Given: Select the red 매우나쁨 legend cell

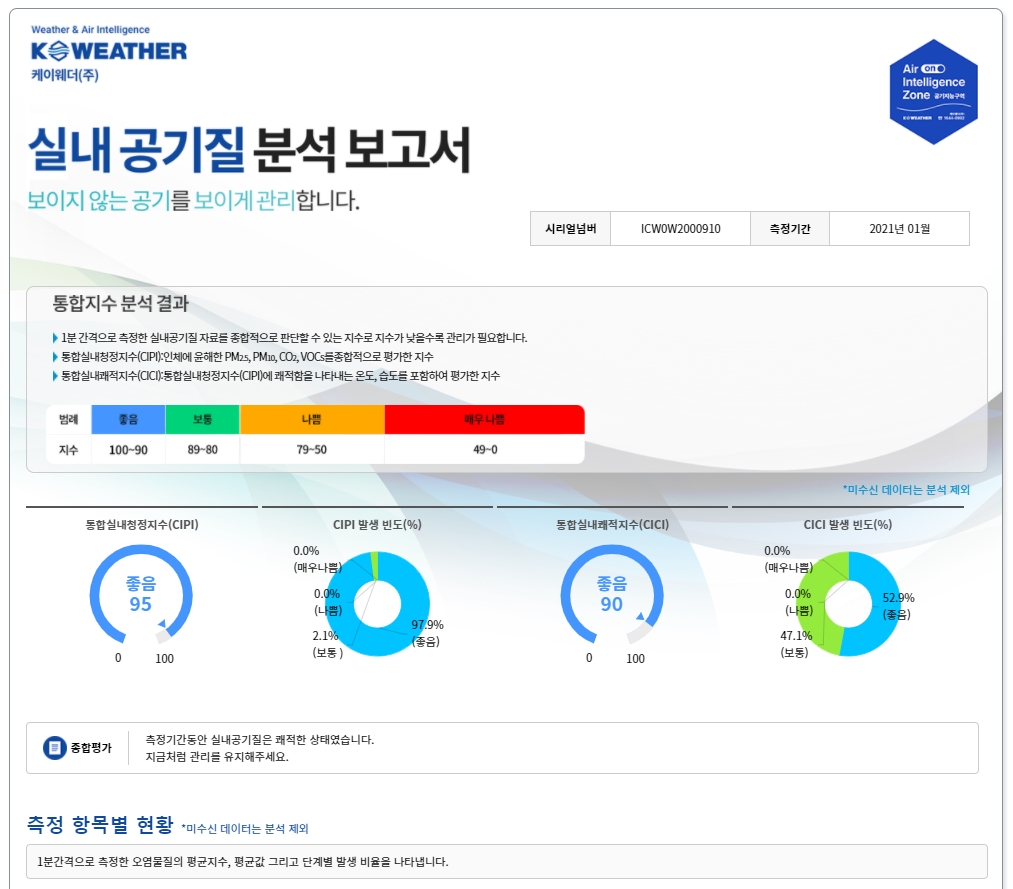Looking at the screenshot, I should [x=484, y=419].
